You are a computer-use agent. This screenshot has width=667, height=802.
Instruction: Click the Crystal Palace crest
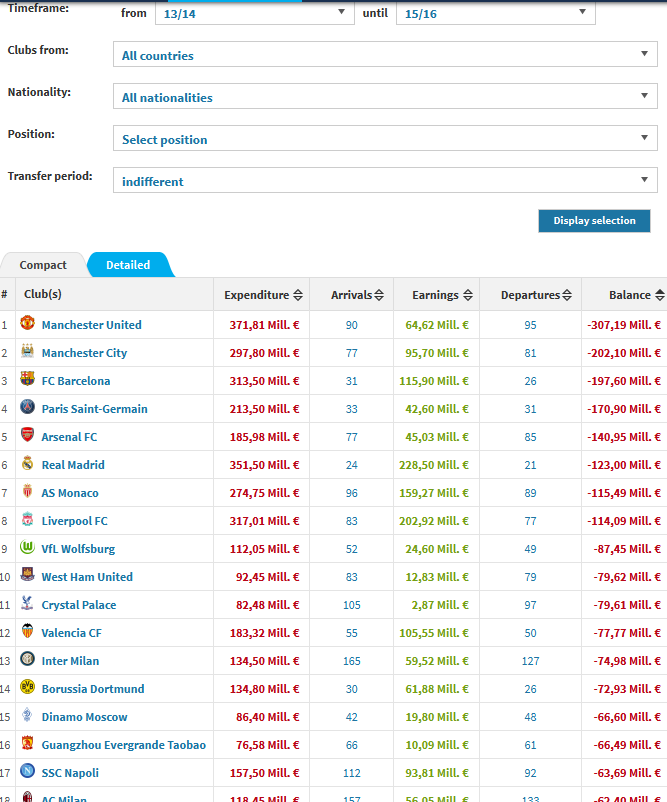28,603
